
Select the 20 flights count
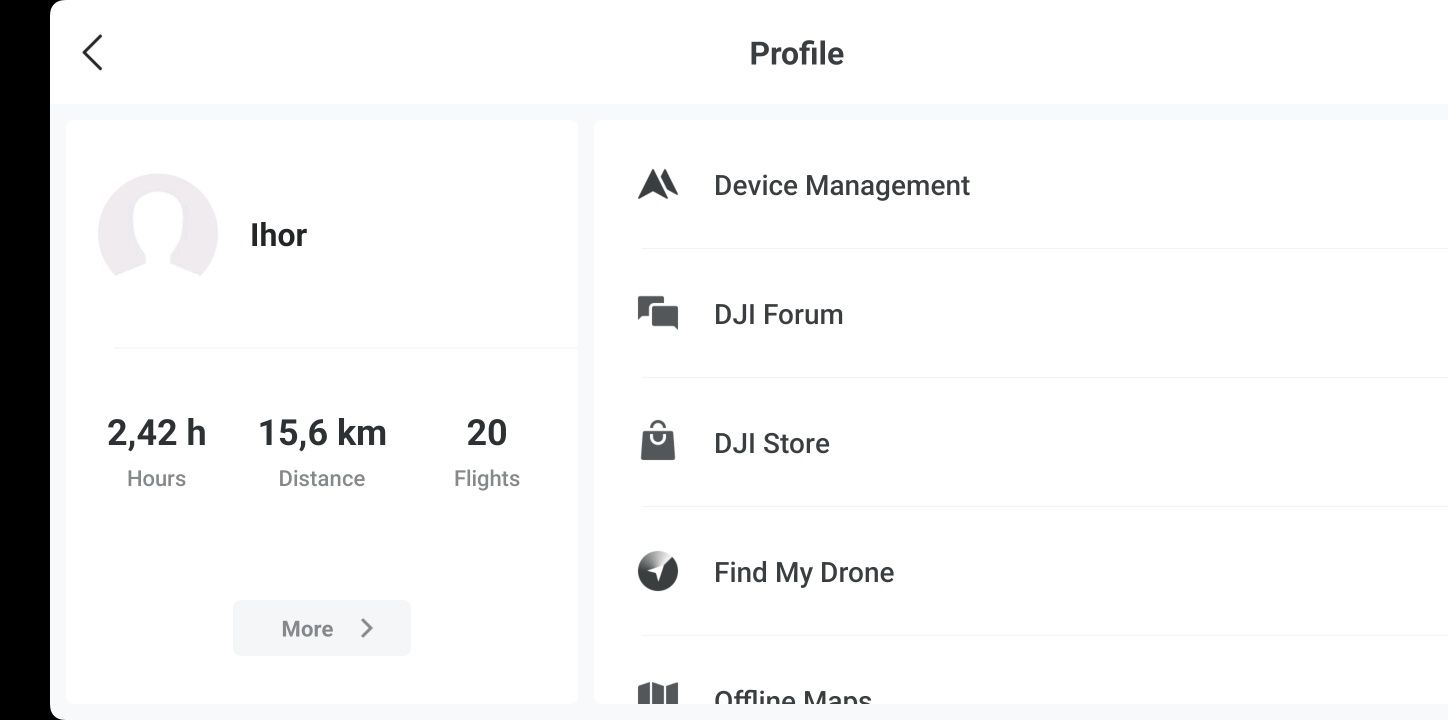pyautogui.click(x=487, y=433)
